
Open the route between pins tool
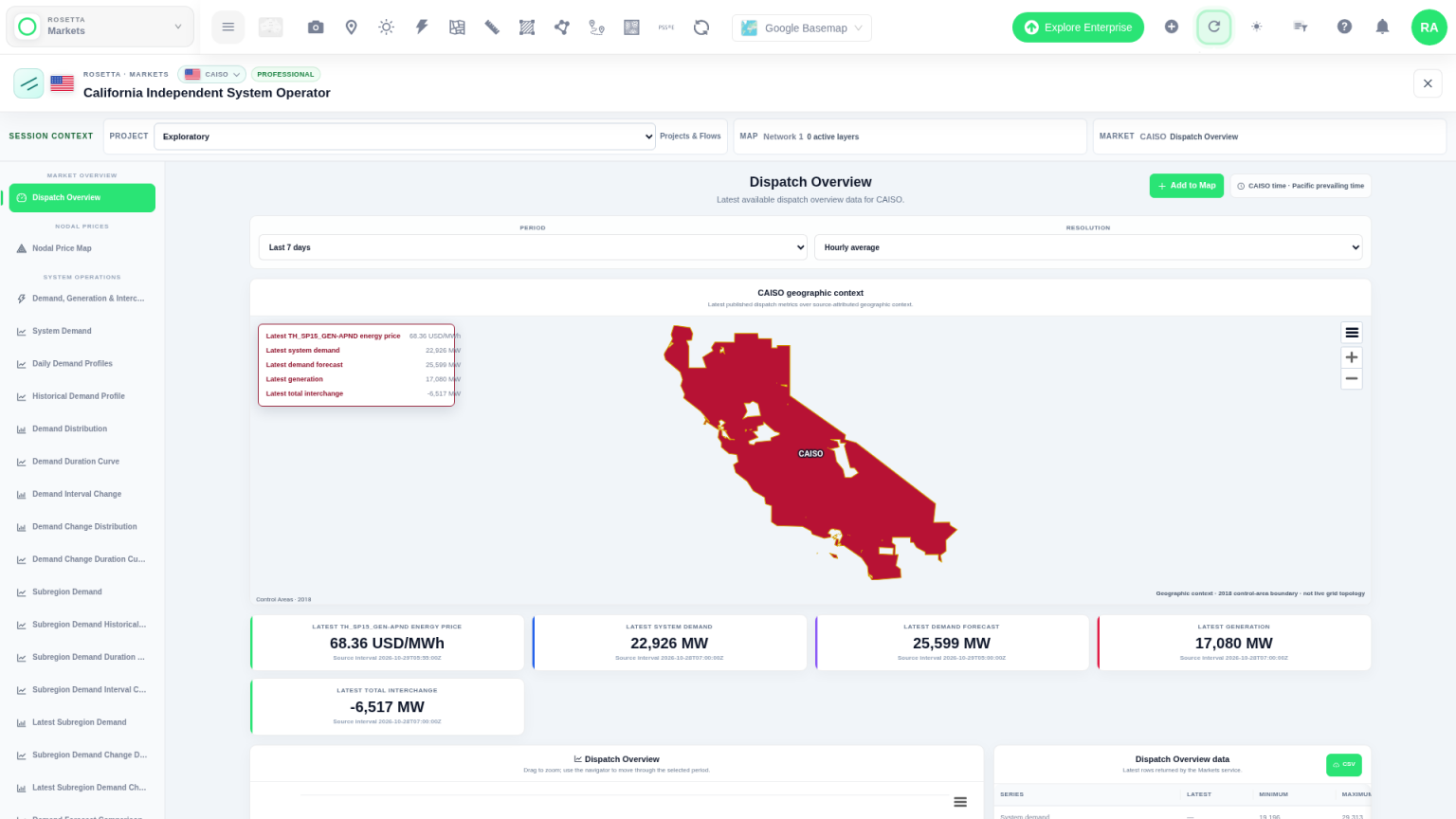coord(596,27)
